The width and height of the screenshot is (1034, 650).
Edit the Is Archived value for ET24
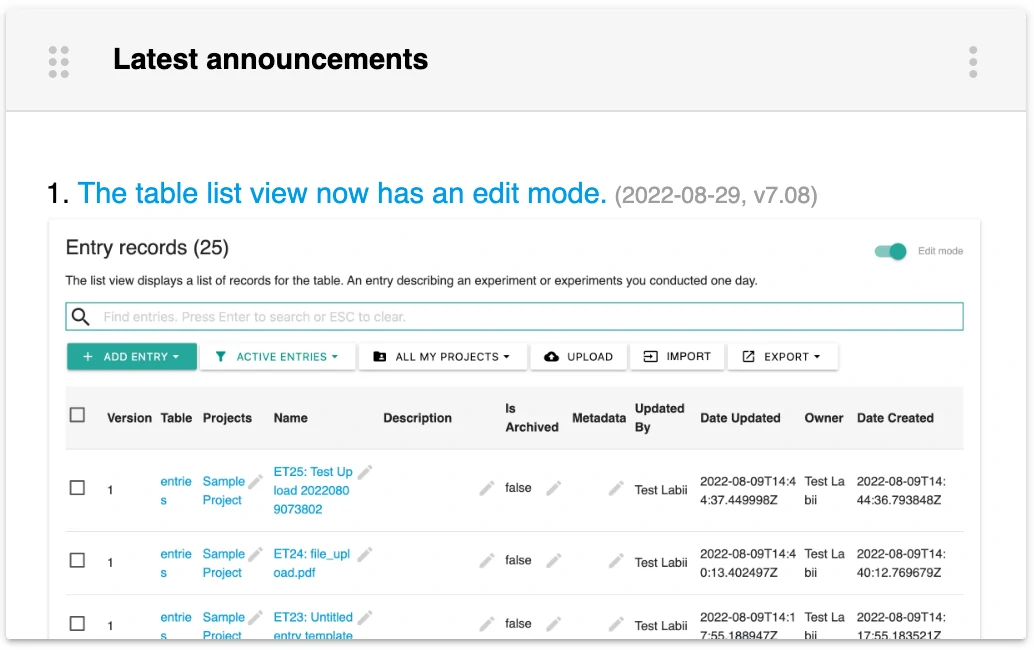(553, 561)
